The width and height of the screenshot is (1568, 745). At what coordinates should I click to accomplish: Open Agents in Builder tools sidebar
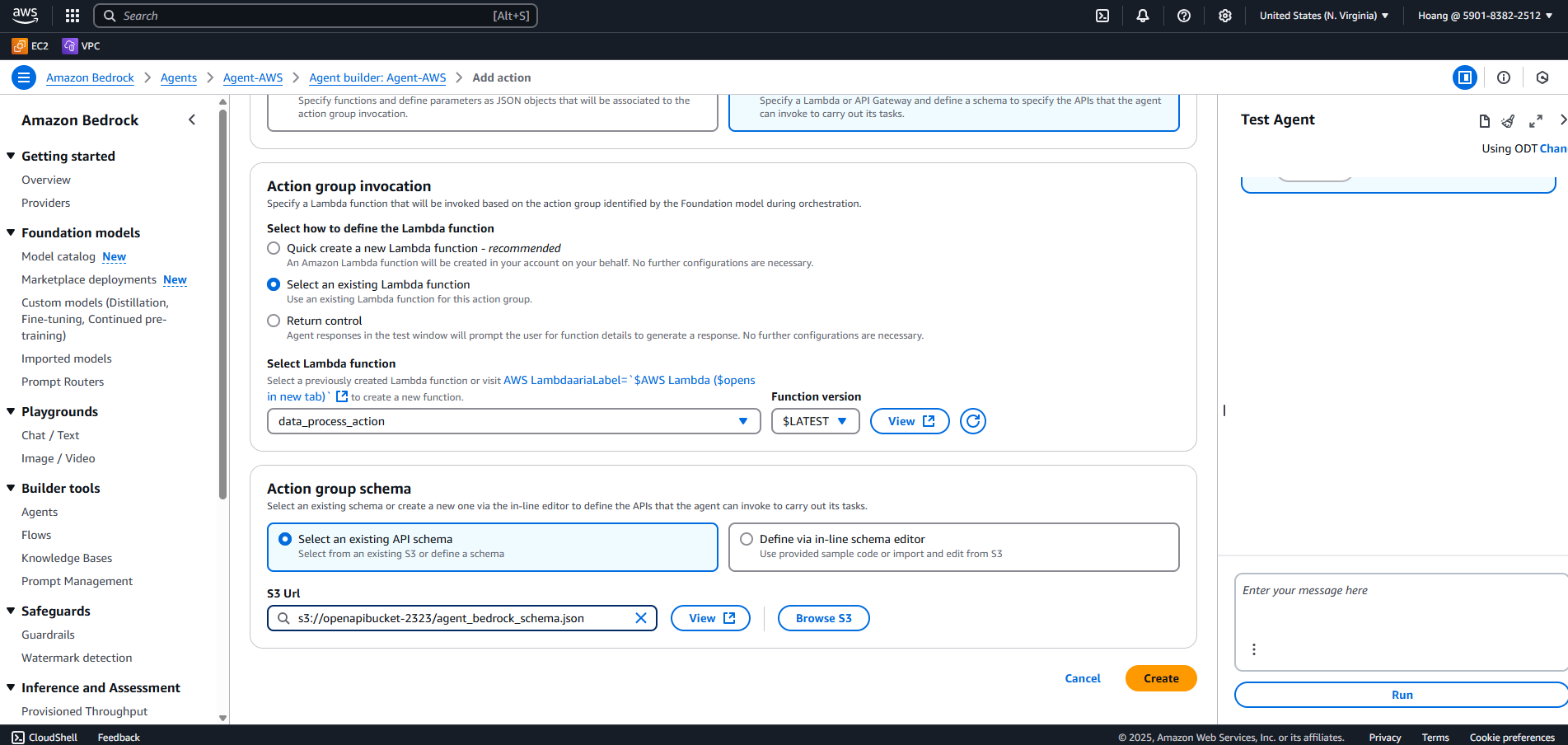click(x=40, y=512)
